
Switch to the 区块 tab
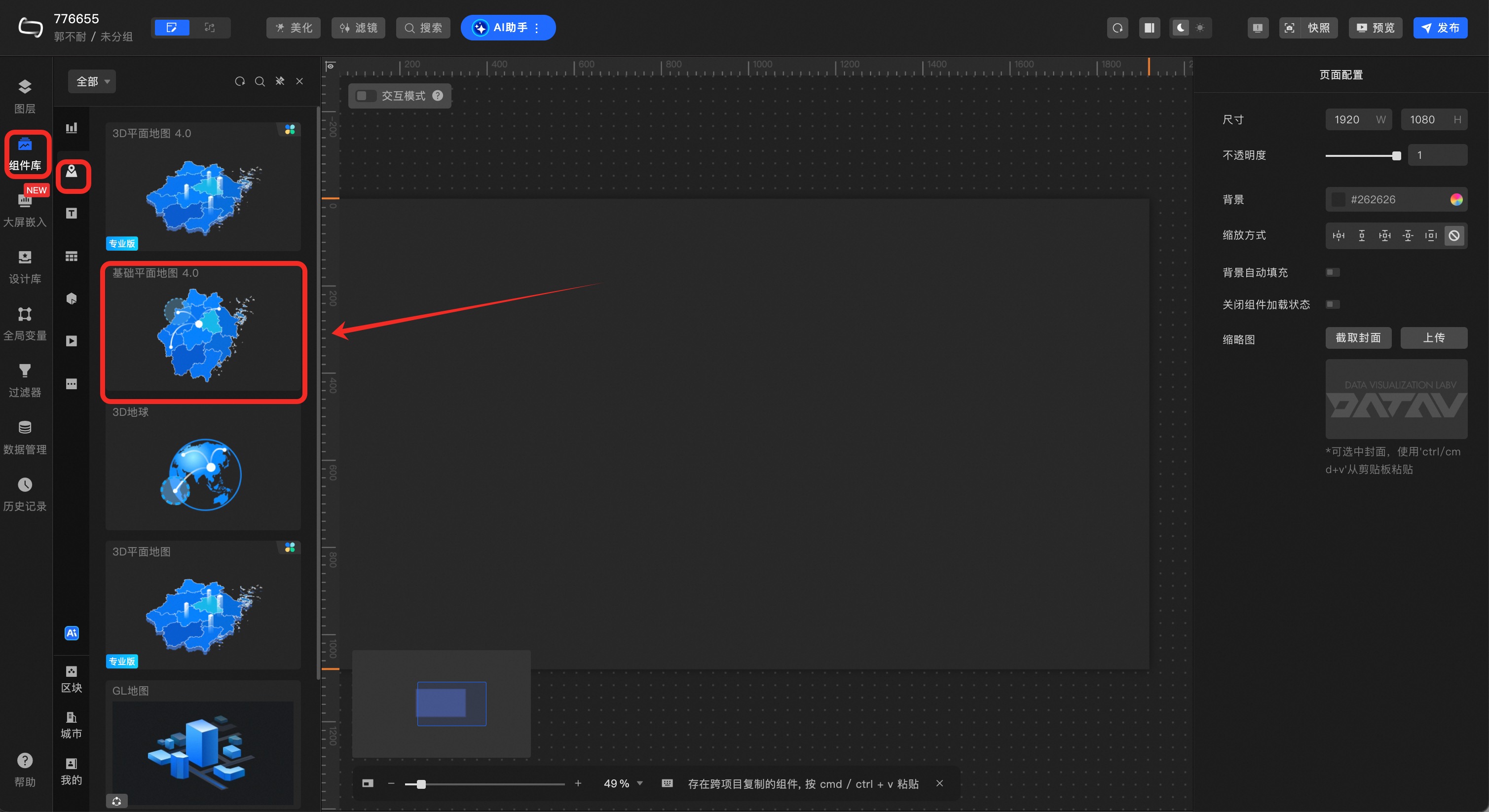(x=71, y=678)
